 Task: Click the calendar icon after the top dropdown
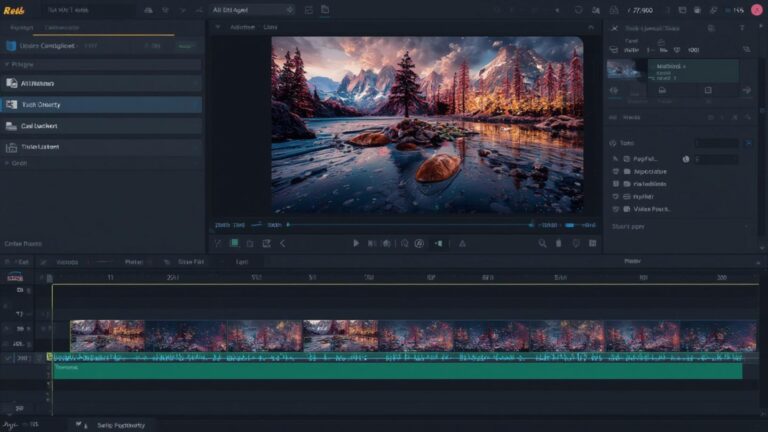[x=309, y=10]
